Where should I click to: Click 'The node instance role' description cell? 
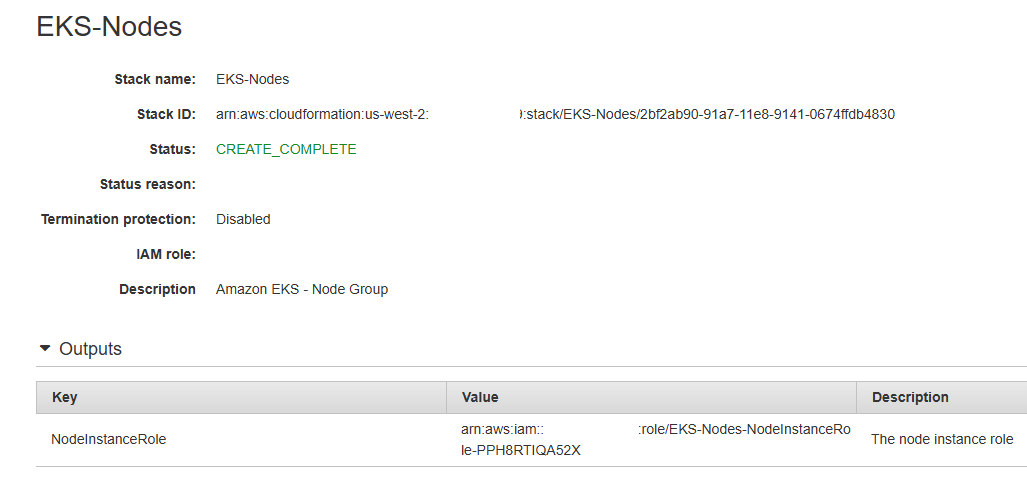(x=942, y=439)
